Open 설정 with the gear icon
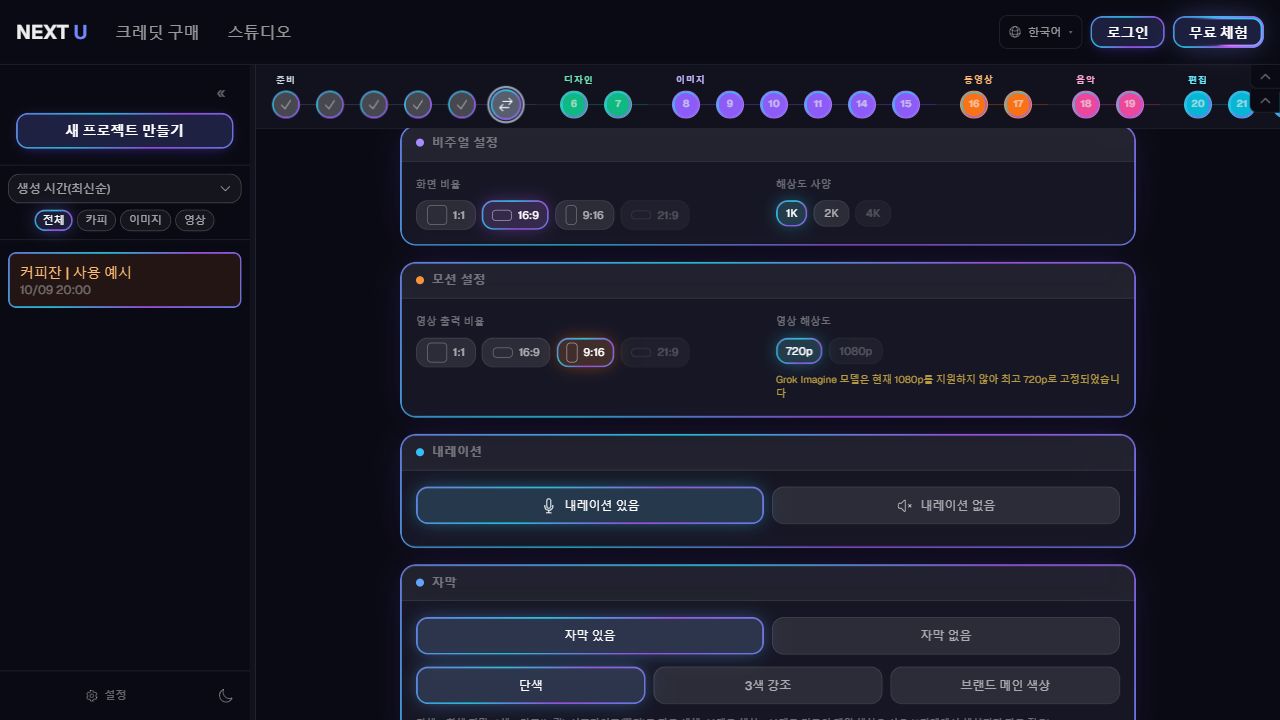 tap(106, 695)
